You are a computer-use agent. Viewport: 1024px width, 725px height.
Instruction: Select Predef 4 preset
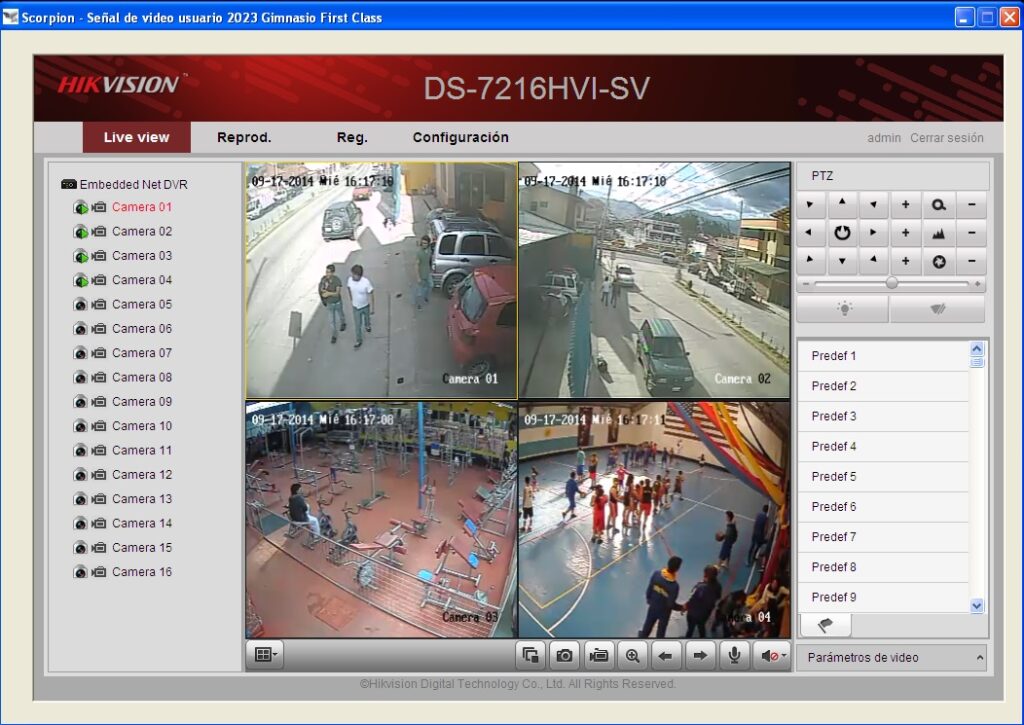click(x=883, y=447)
